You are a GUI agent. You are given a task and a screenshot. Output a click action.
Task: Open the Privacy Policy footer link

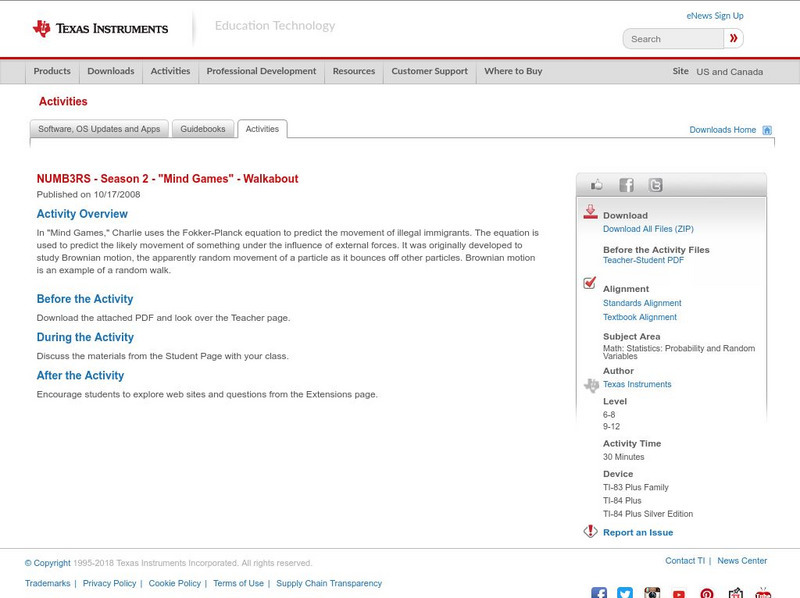tap(109, 583)
